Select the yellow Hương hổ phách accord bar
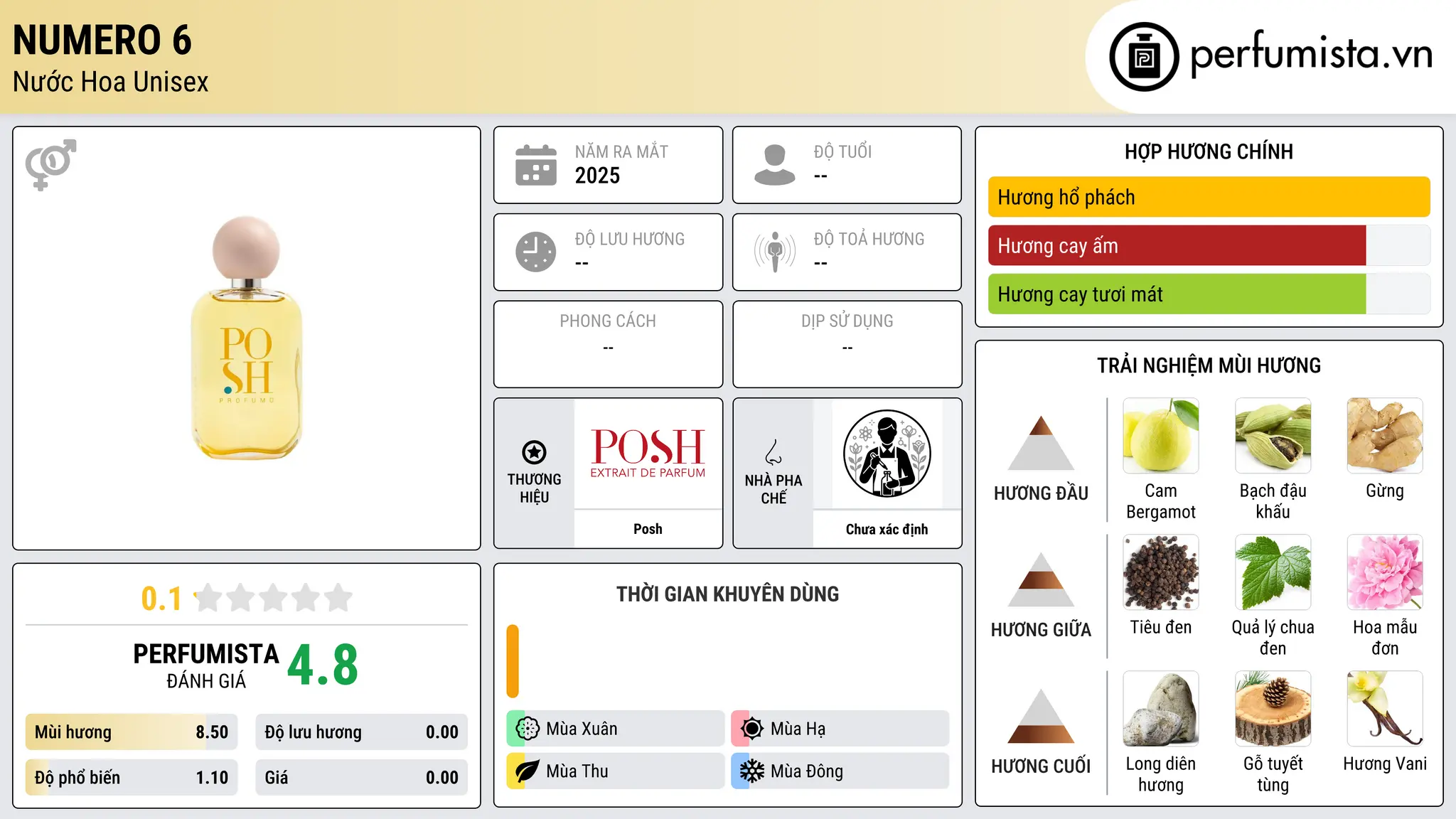Screen dimensions: 1456x819 (x=1209, y=197)
